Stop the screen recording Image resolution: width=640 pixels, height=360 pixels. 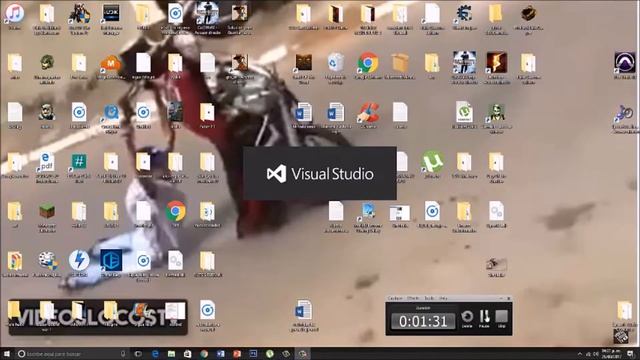point(502,318)
